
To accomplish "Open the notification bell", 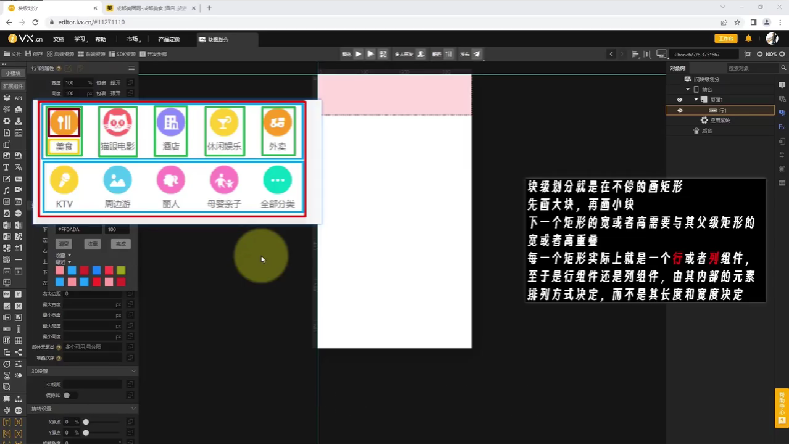I will [749, 39].
